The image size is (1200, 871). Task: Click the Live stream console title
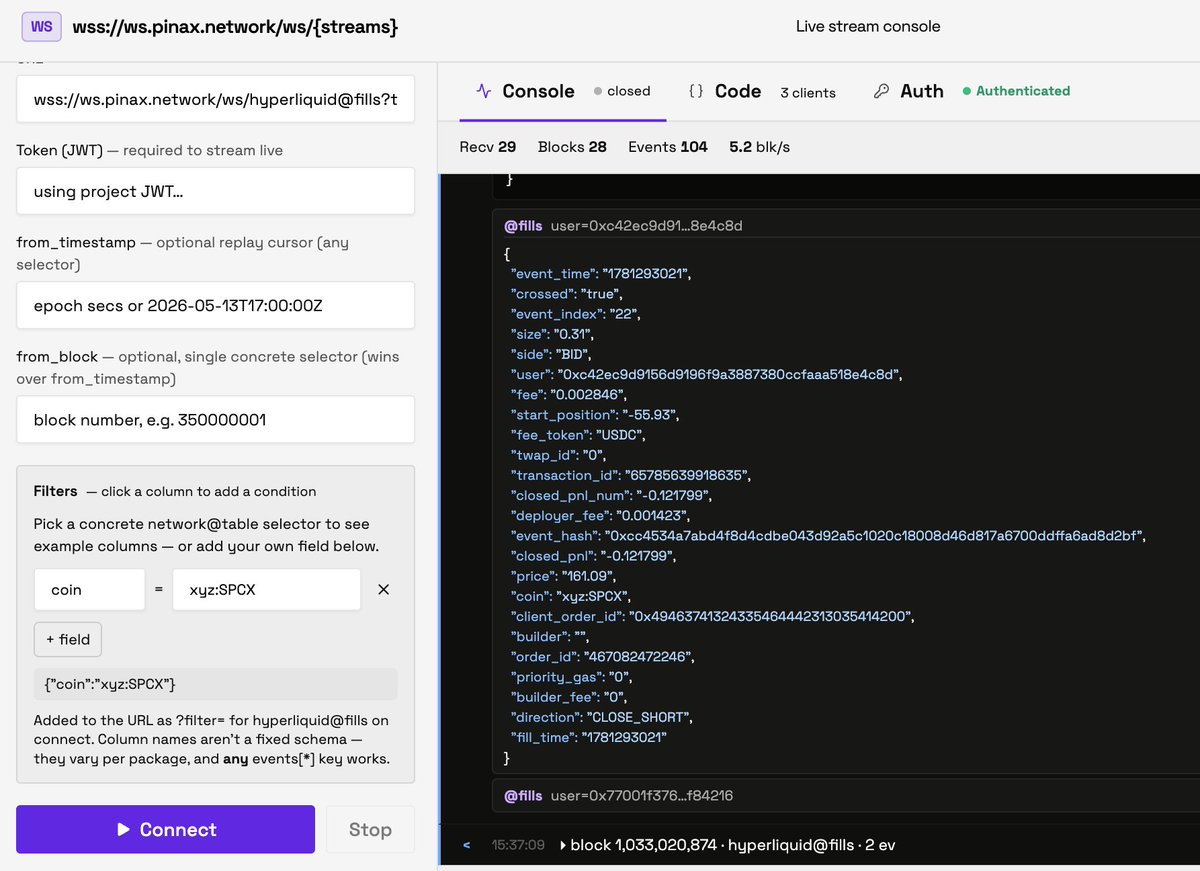click(868, 27)
